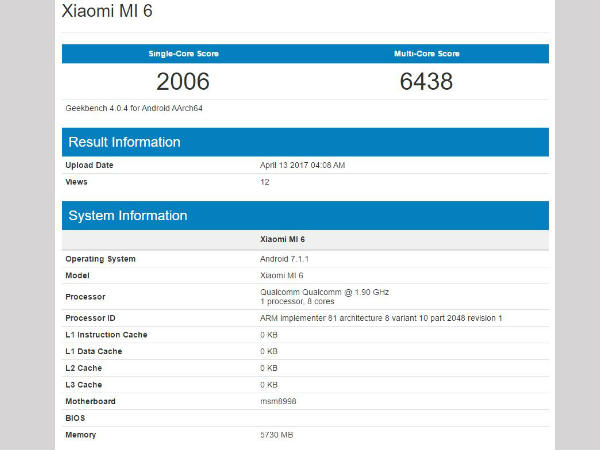The height and width of the screenshot is (450, 600).
Task: Select the L1 Instruction Cache label
Action: [106, 335]
